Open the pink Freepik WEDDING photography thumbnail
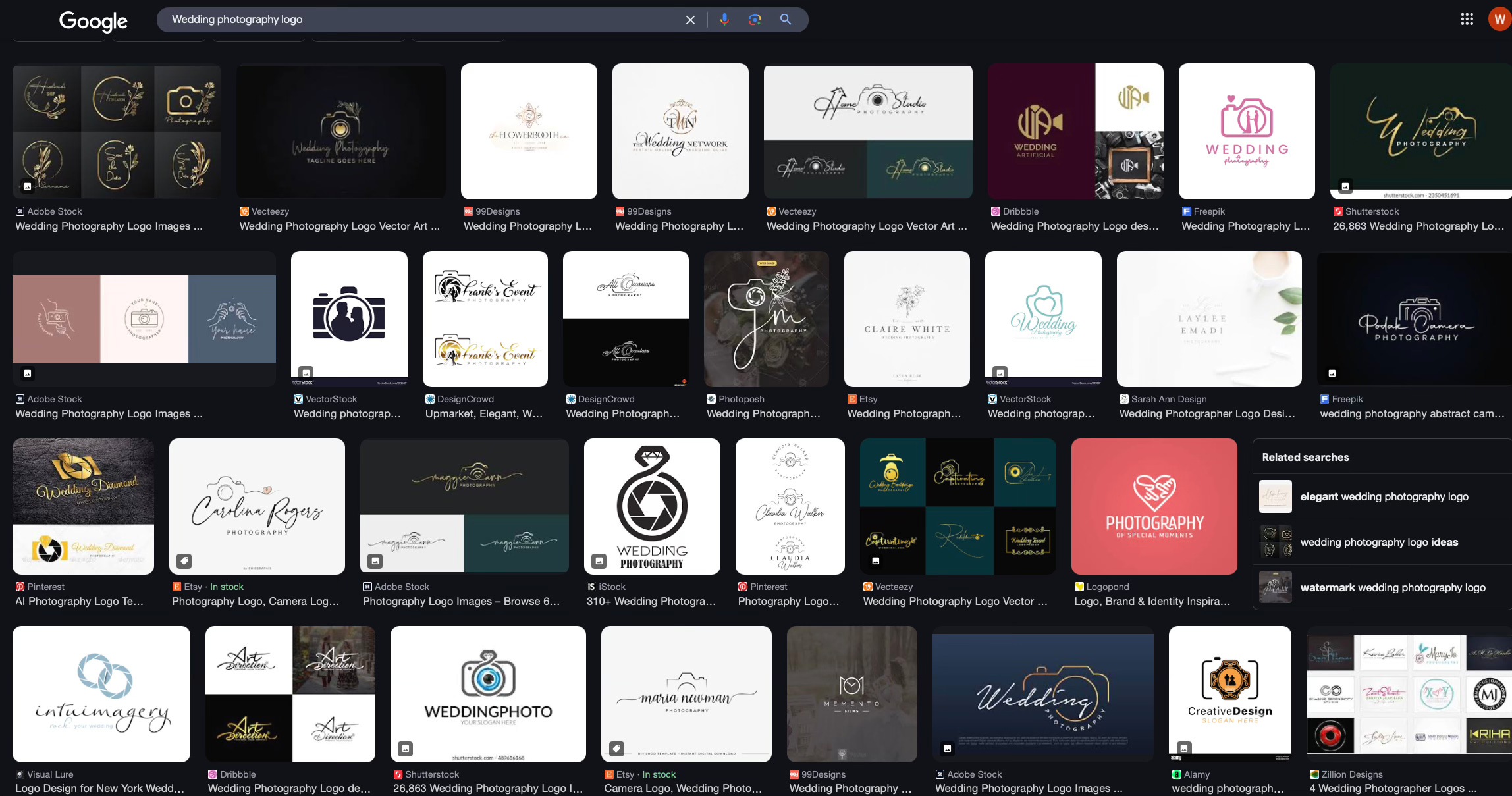1512x796 pixels. click(1246, 131)
